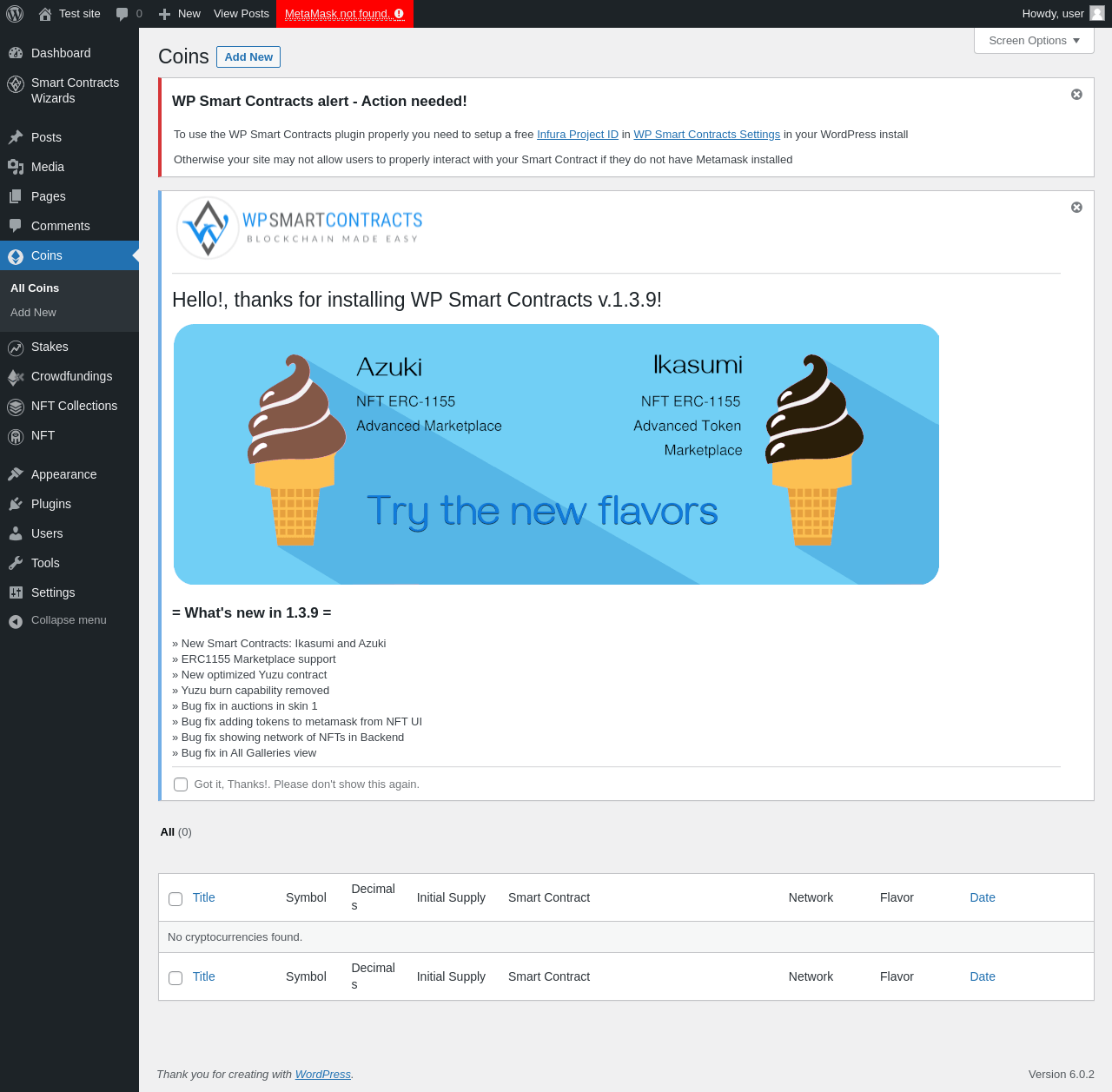This screenshot has width=1112, height=1092.
Task: Click the home icon beside Test site
Action: click(45, 14)
